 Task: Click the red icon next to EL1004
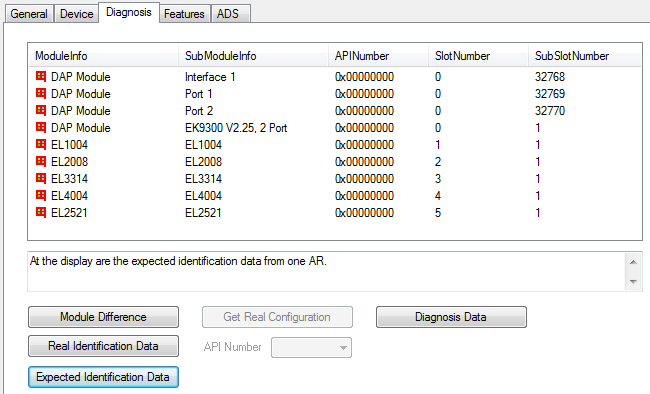(41, 144)
